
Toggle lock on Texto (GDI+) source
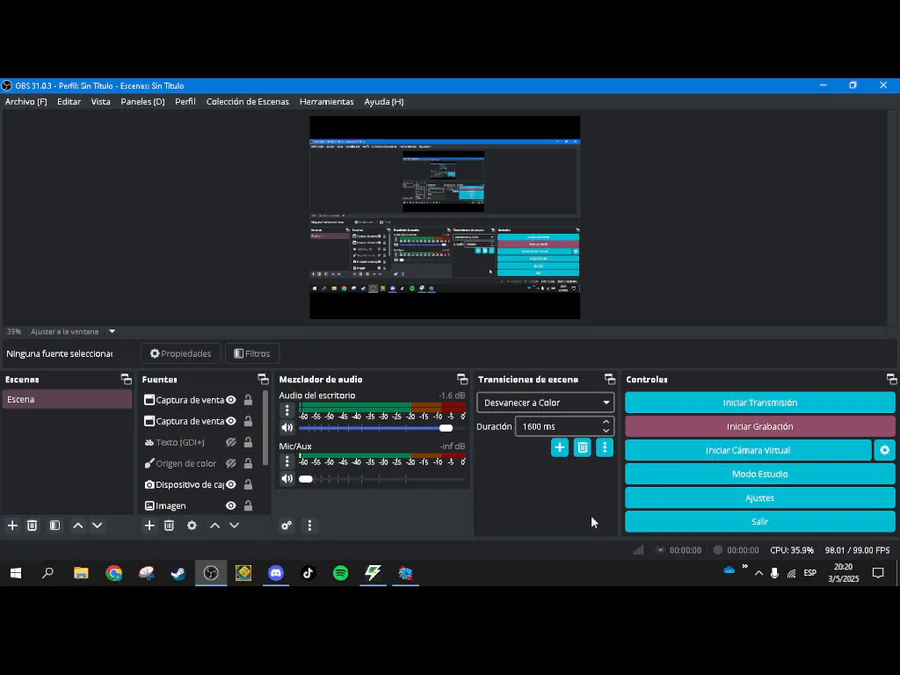[x=248, y=443]
